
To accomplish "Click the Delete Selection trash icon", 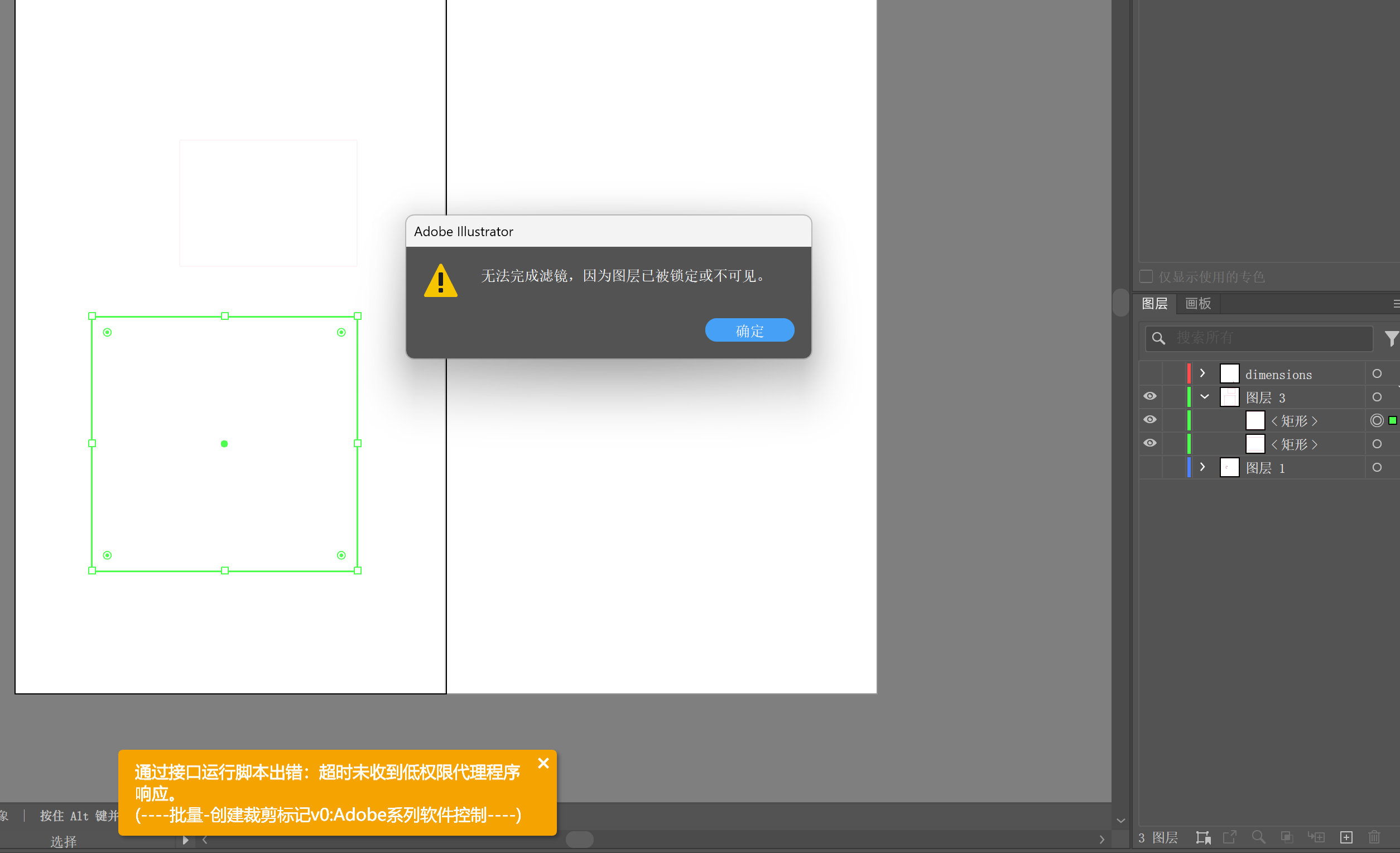I will pyautogui.click(x=1374, y=837).
